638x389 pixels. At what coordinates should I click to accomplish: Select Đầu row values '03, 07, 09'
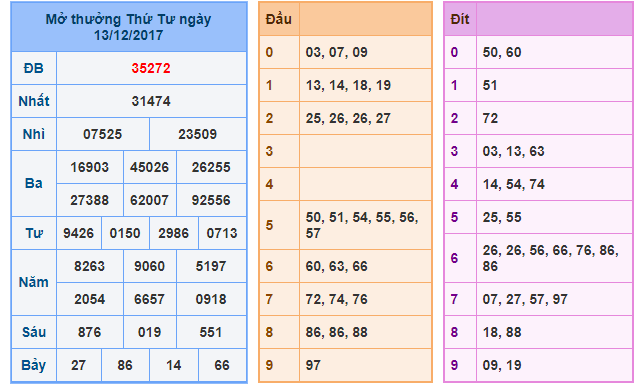[x=337, y=52]
